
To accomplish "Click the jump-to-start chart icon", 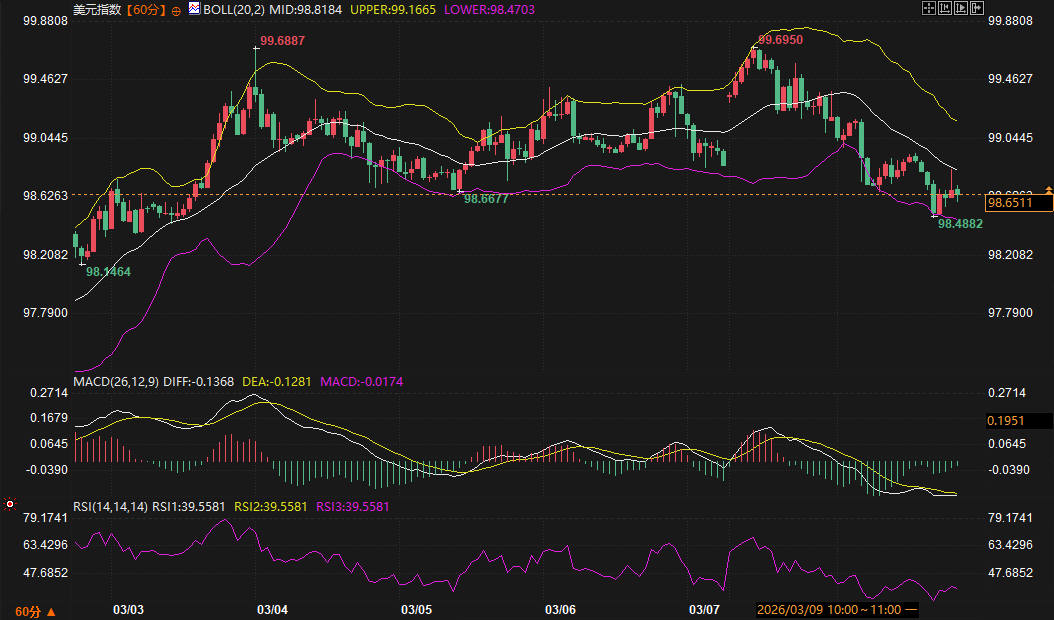I will tap(945, 8).
